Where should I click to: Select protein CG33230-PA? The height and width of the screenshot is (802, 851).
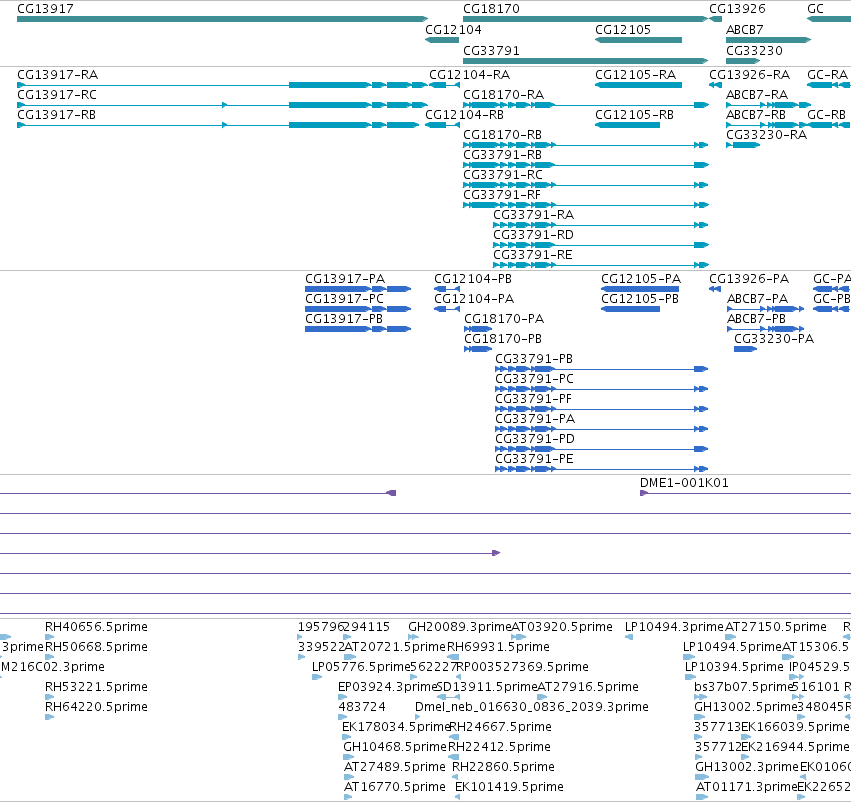745,349
